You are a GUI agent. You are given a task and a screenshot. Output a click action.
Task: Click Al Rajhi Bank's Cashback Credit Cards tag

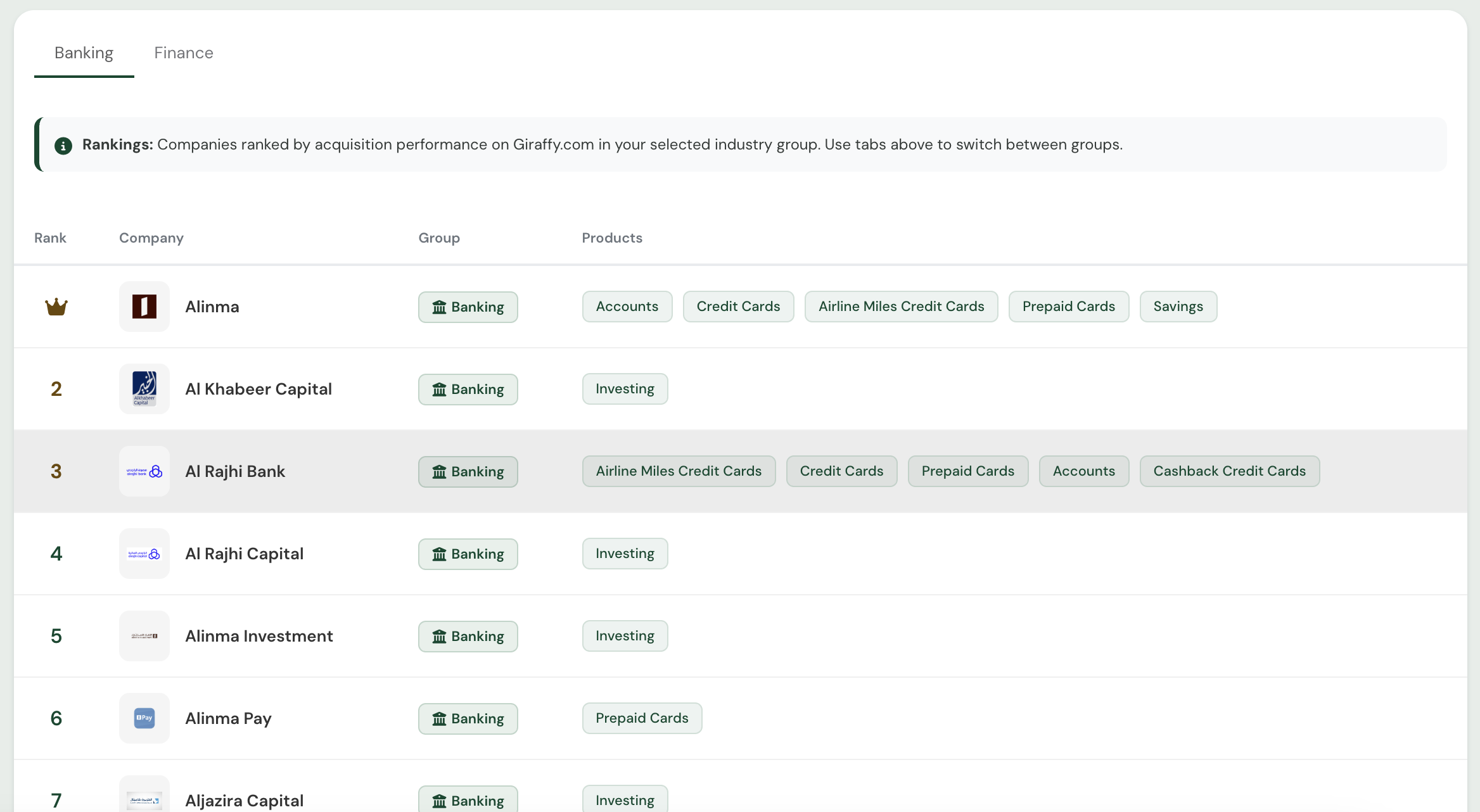tap(1229, 471)
